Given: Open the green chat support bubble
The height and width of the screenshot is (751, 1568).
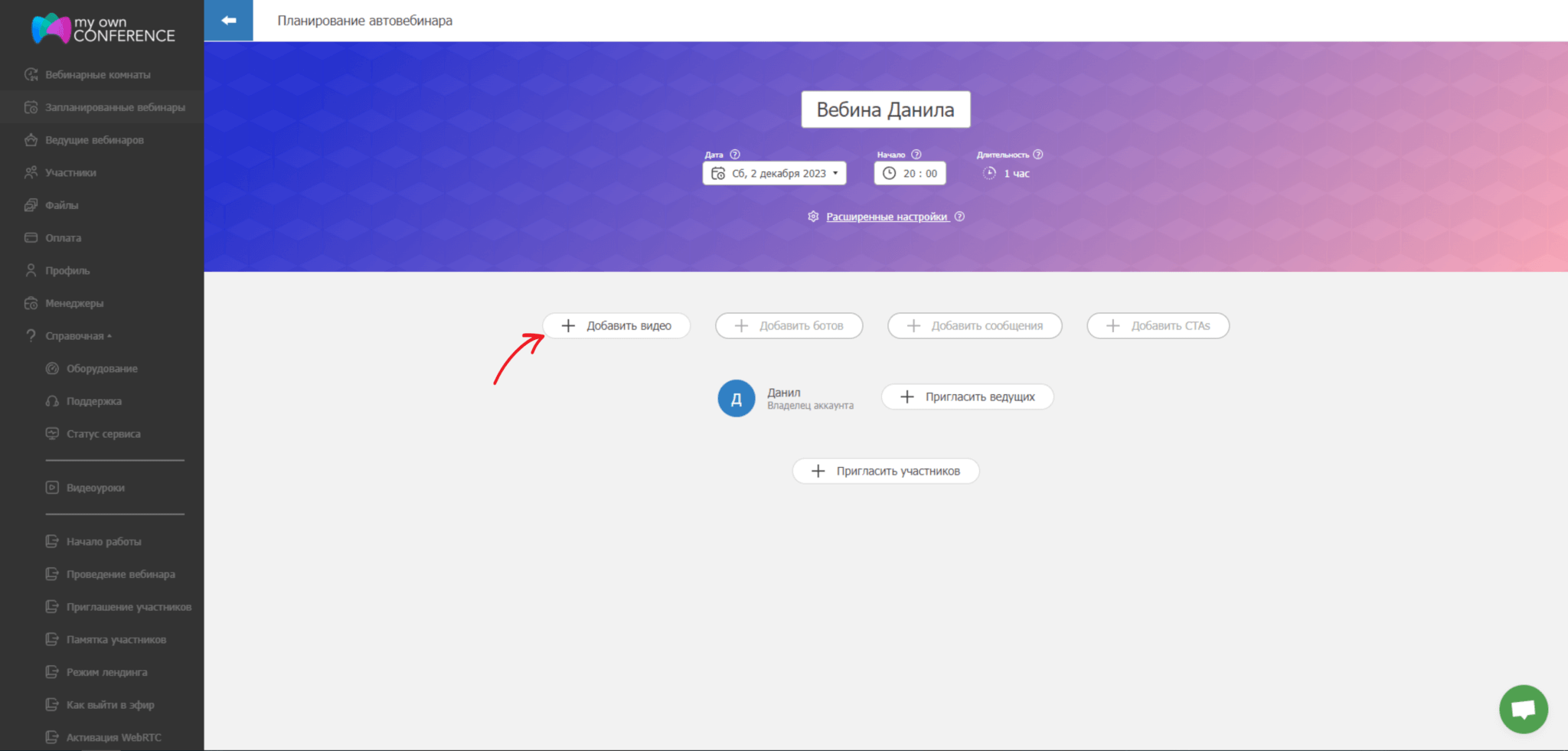Looking at the screenshot, I should pos(1523,709).
